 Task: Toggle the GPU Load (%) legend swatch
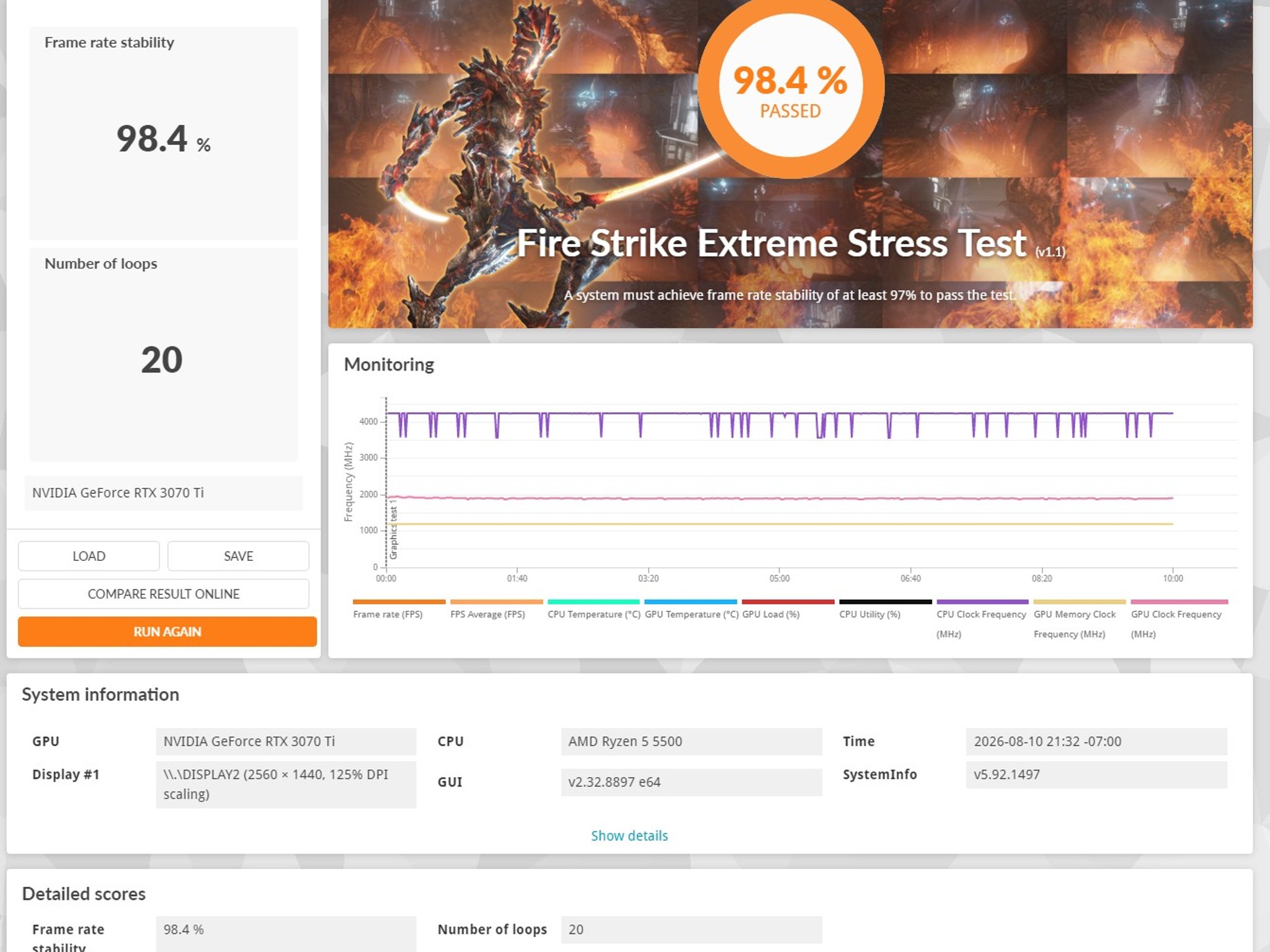788,602
